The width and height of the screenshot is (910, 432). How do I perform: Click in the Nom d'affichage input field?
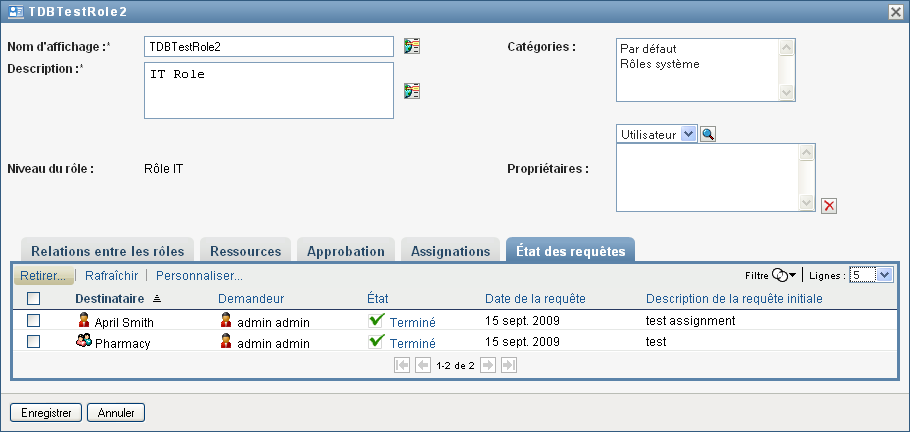click(269, 47)
